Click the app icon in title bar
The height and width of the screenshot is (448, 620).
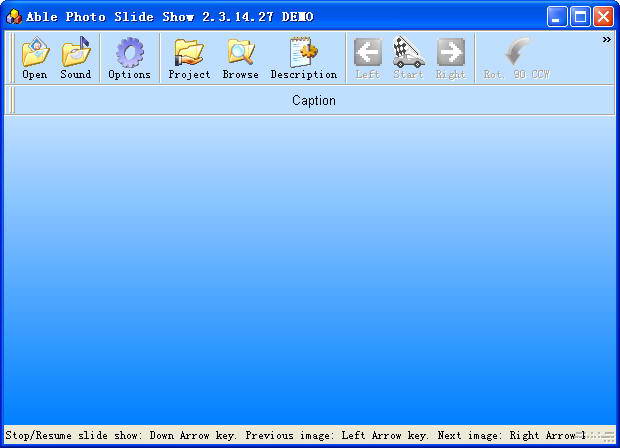(14, 17)
